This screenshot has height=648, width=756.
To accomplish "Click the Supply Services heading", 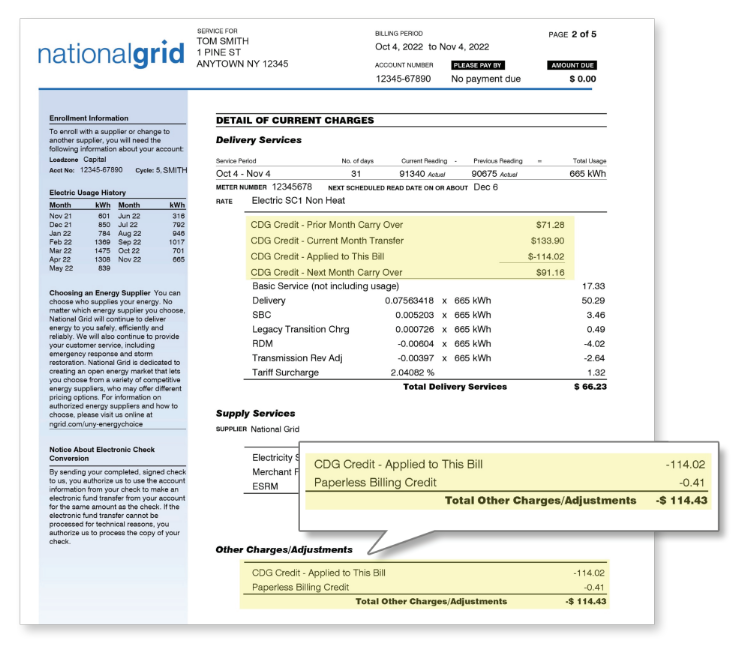I will 256,413.
